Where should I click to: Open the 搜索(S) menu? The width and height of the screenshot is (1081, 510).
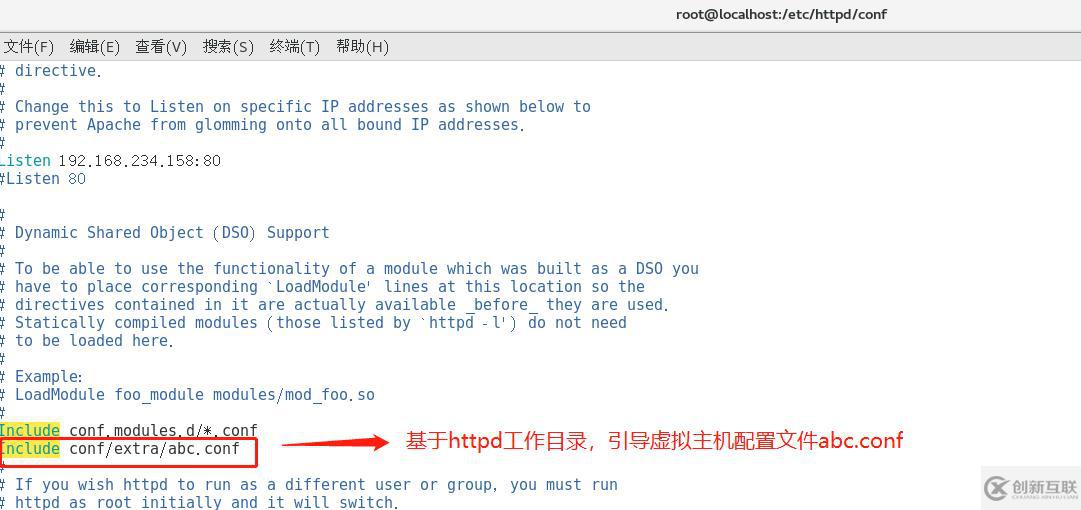(228, 47)
